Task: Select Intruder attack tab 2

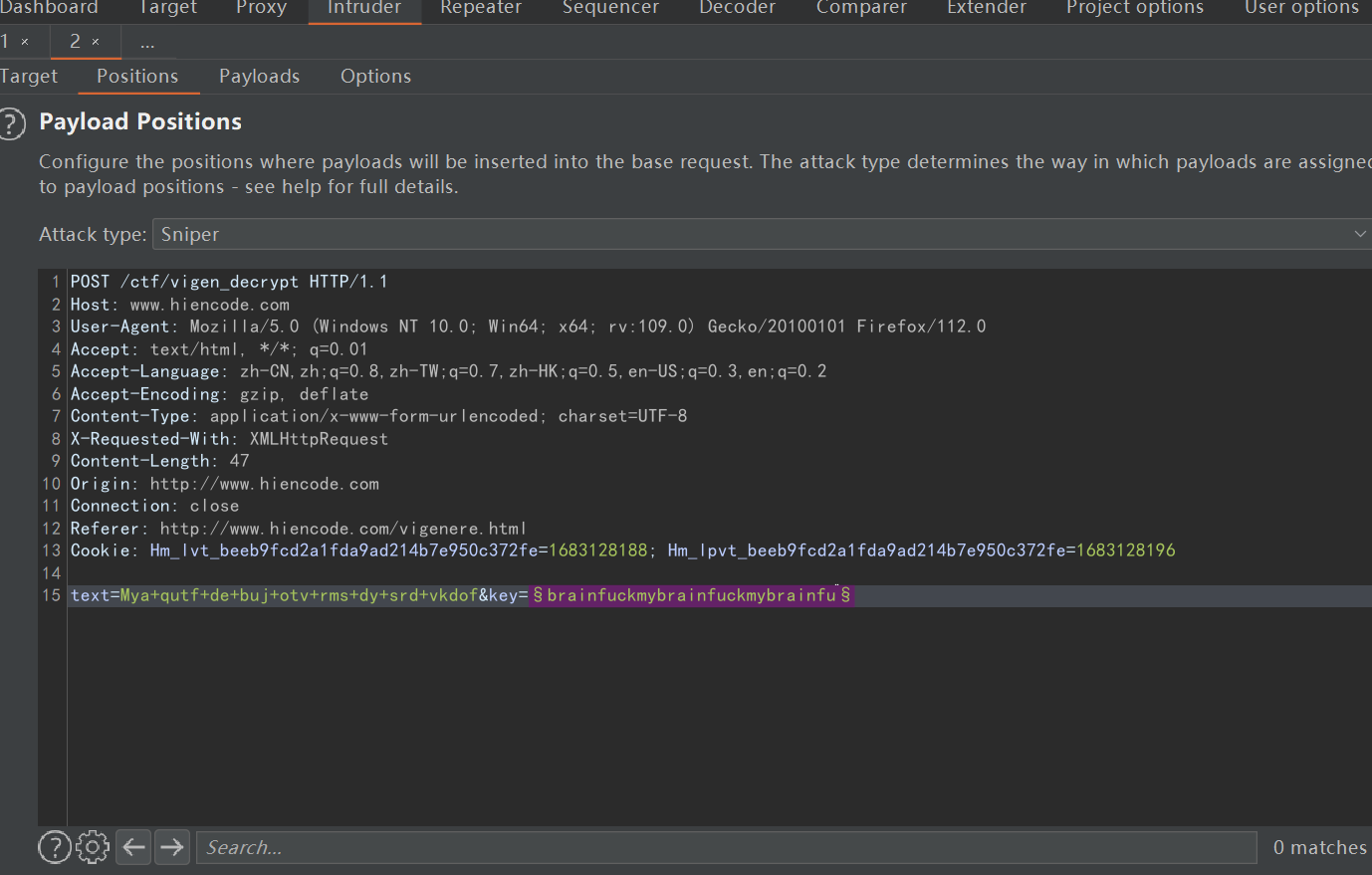Action: coord(75,42)
